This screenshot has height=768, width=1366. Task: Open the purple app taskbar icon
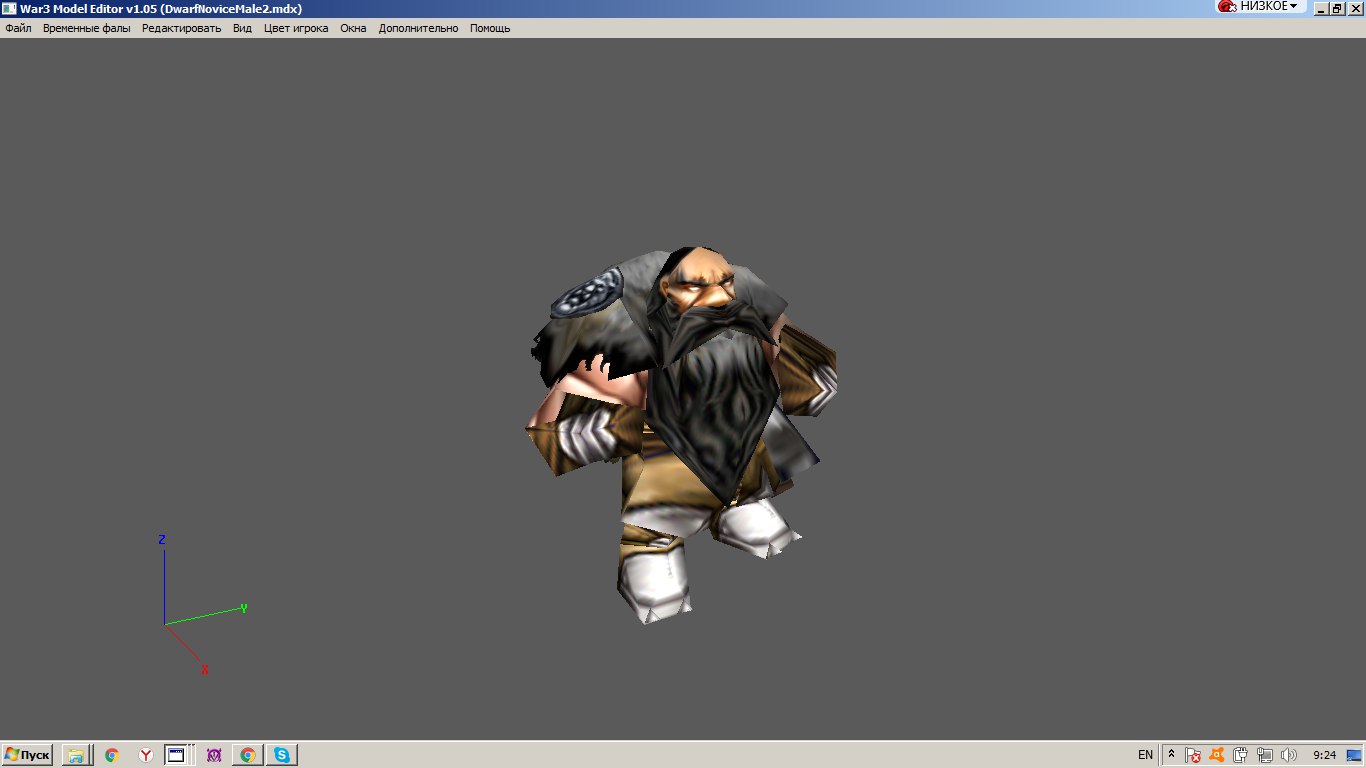[213, 755]
